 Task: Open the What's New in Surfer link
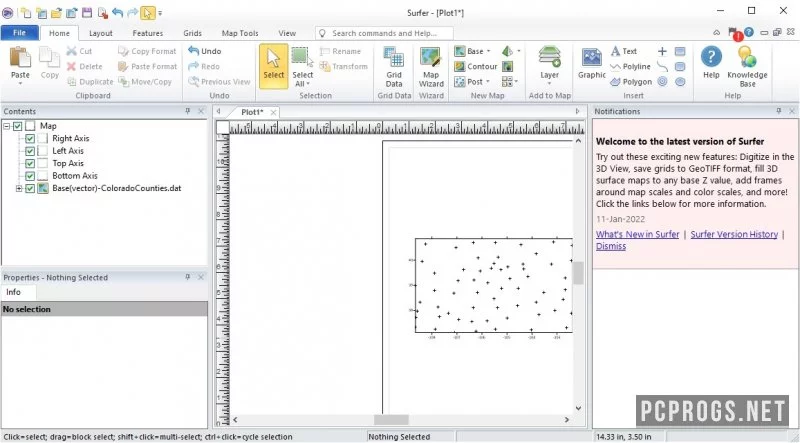[x=637, y=234]
